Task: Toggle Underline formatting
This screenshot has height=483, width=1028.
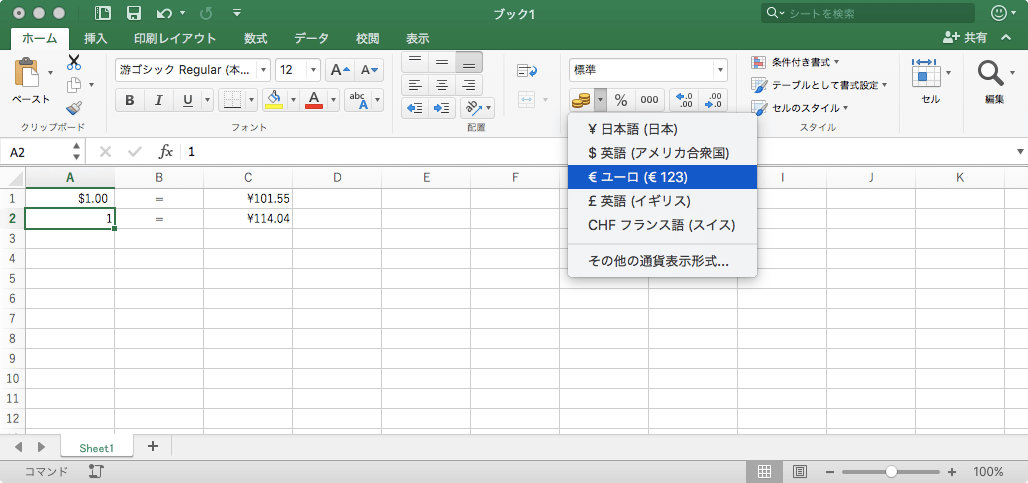Action: coord(188,100)
